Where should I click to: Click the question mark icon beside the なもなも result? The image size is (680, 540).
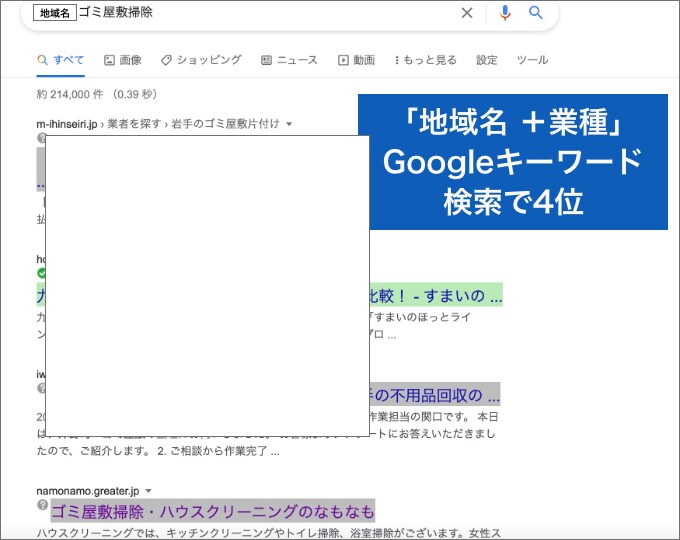[x=42, y=505]
